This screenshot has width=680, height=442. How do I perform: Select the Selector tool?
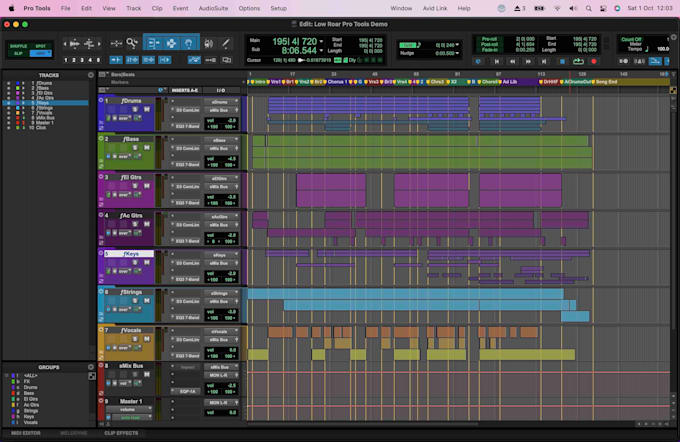(x=171, y=43)
